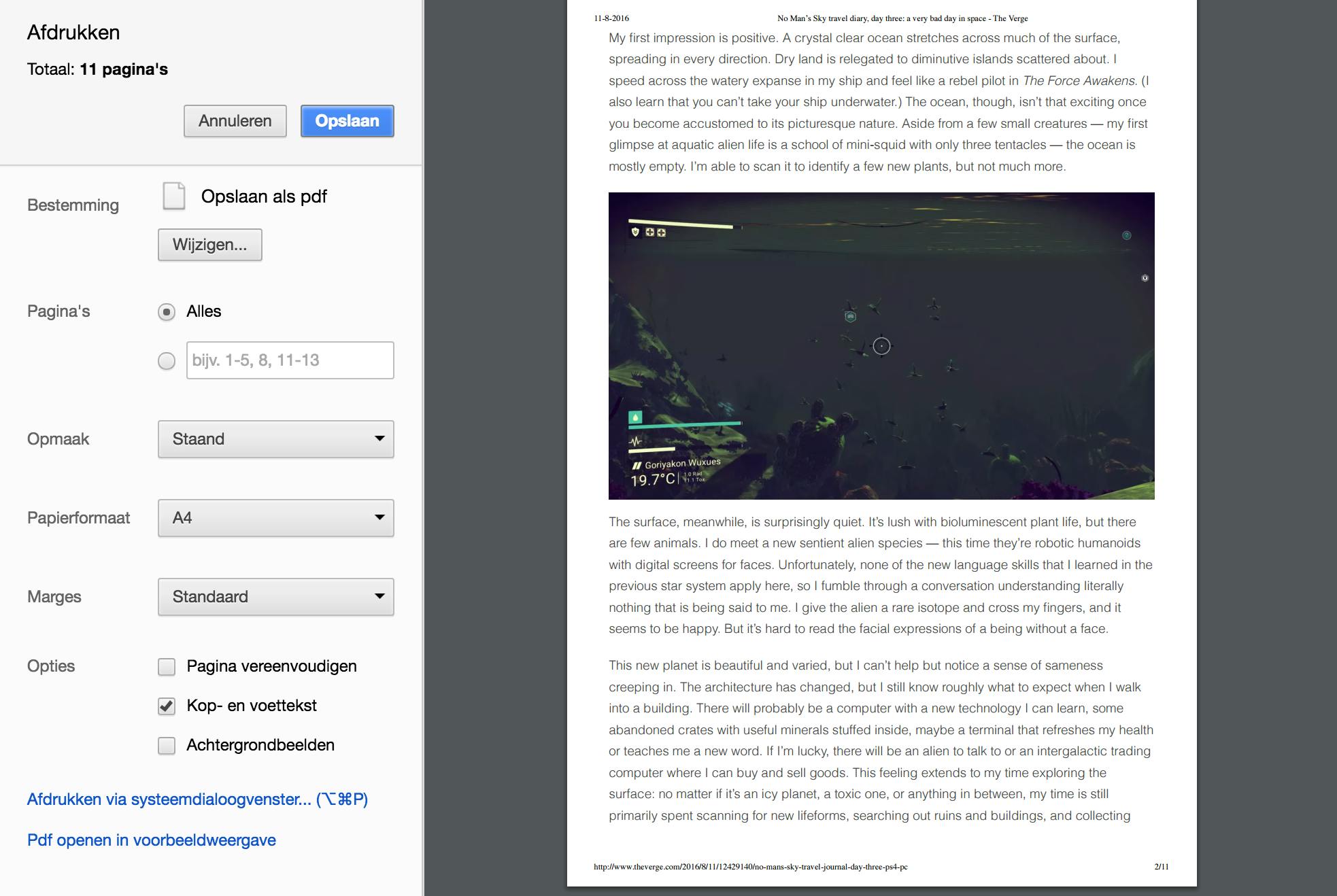Click the PDF document icon beside Opslaan als pdf
1337x896 pixels.
pyautogui.click(x=173, y=196)
